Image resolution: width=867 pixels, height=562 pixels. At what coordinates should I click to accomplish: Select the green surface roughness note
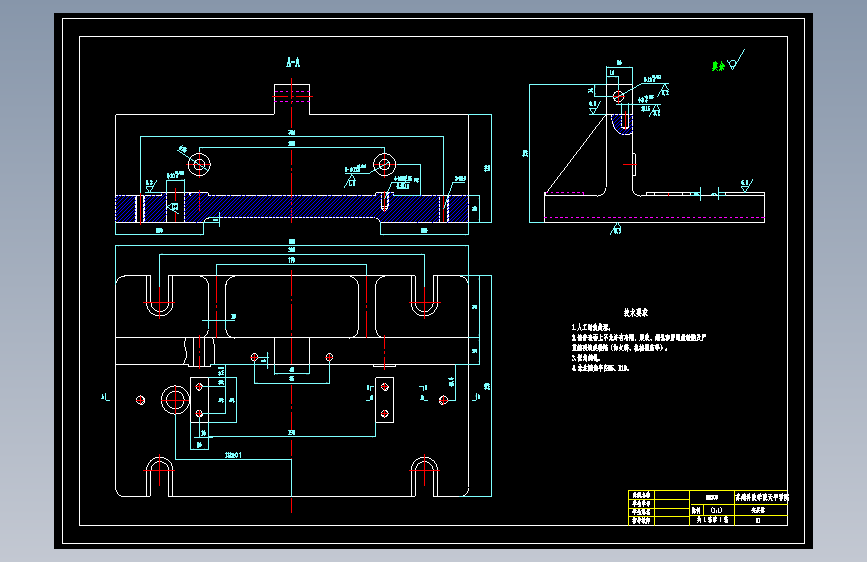pos(718,66)
